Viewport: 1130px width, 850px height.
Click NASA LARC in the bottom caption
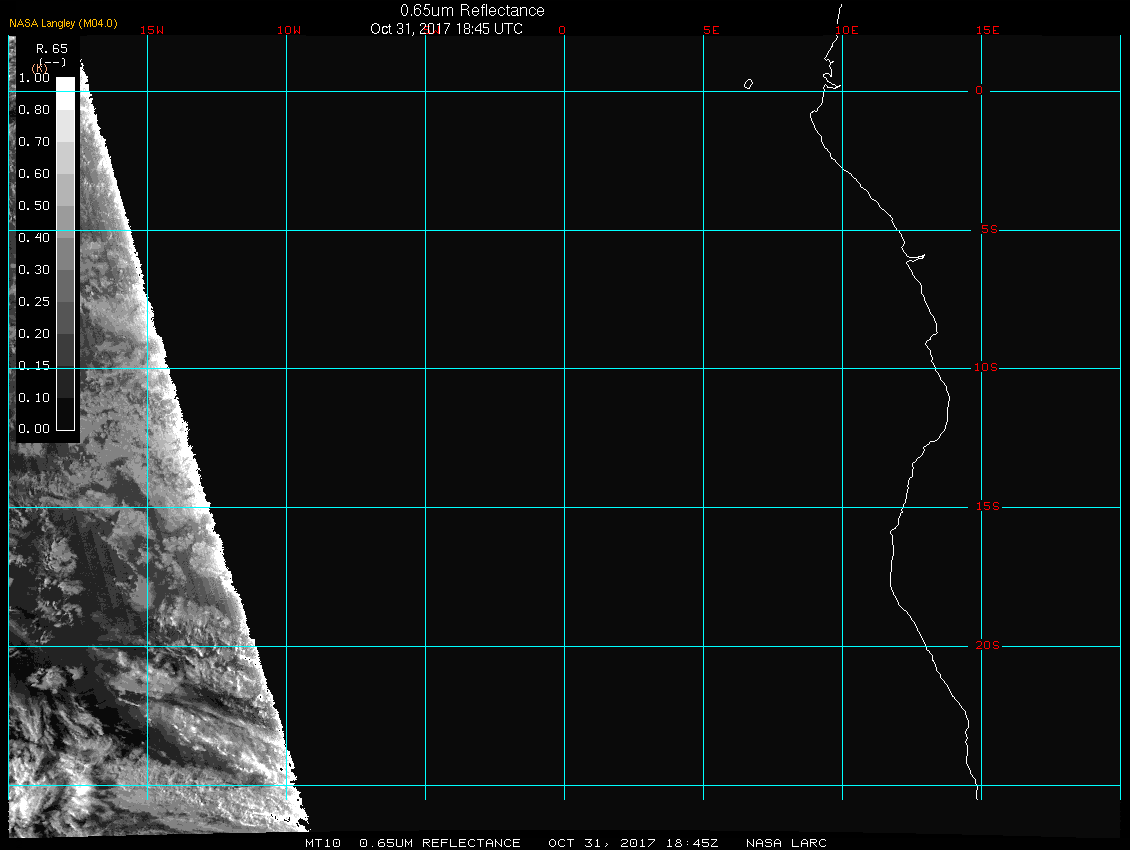point(786,843)
